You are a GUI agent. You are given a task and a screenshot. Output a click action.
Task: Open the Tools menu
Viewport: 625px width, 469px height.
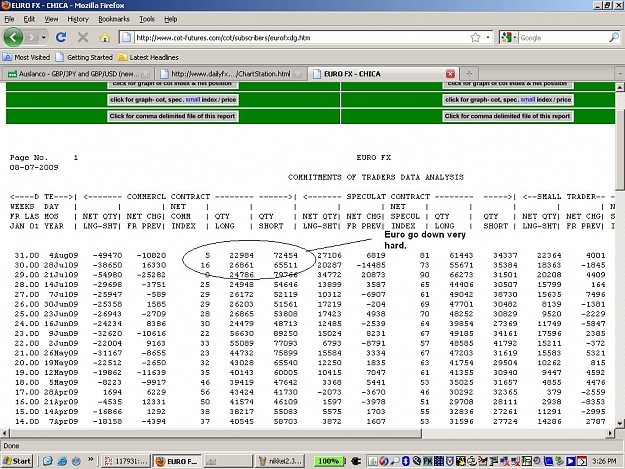pos(147,19)
